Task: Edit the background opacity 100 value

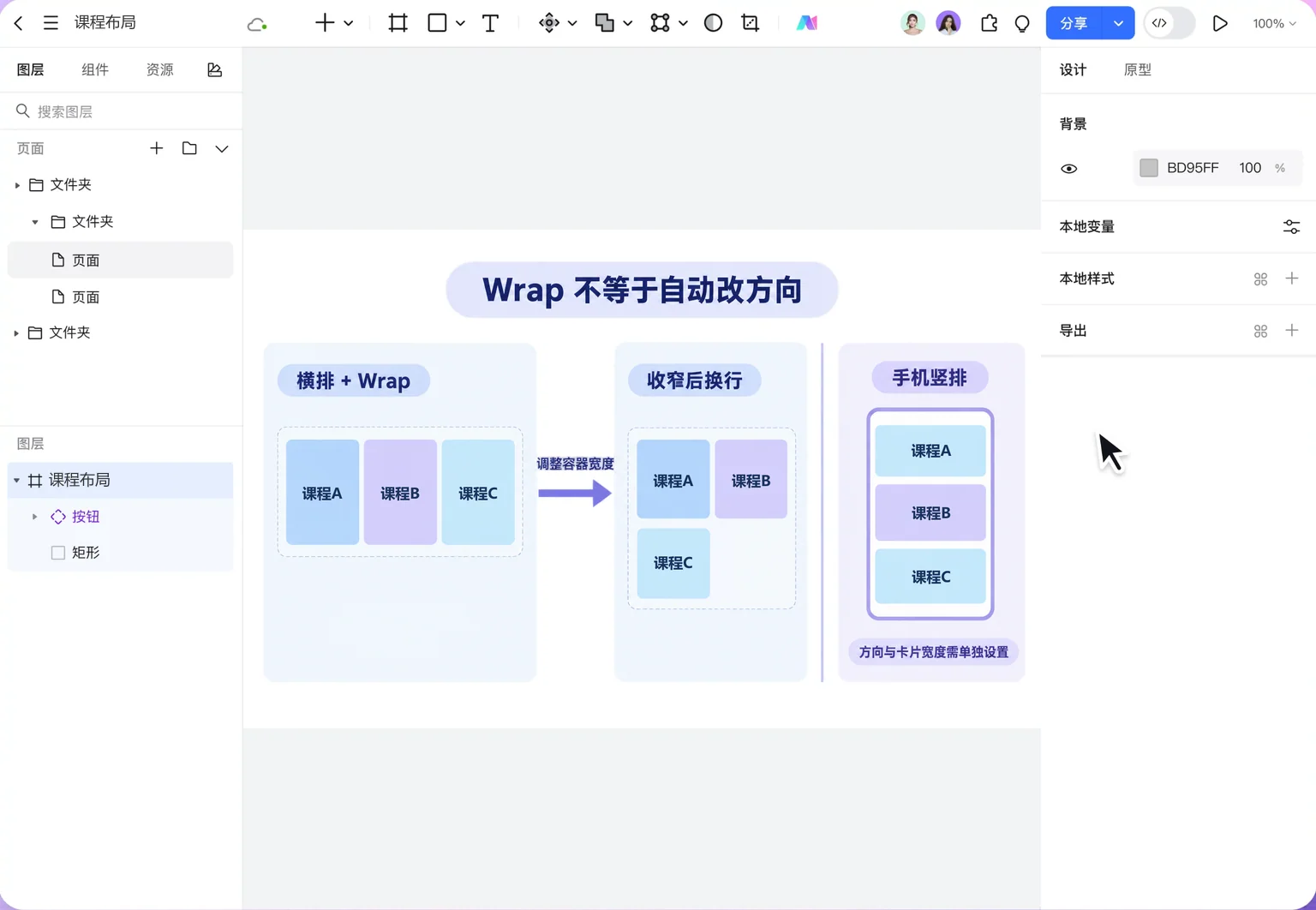Action: coord(1250,168)
